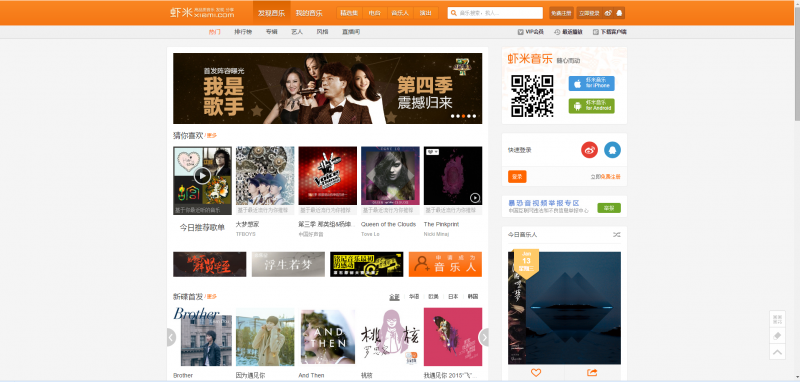
Task: Open the Voice of China album cover
Action: (328, 176)
